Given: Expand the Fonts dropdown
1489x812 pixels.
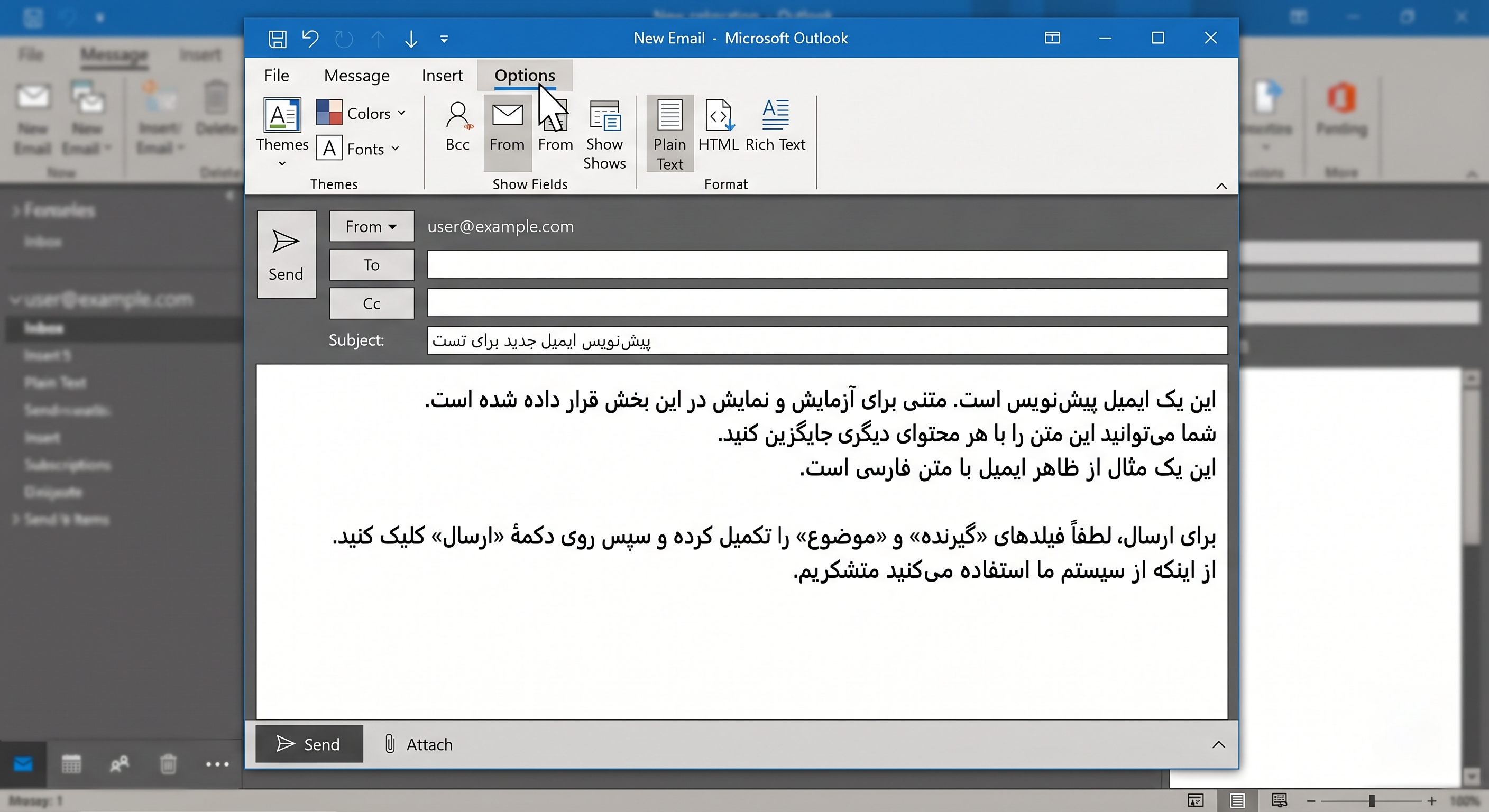Looking at the screenshot, I should point(359,149).
